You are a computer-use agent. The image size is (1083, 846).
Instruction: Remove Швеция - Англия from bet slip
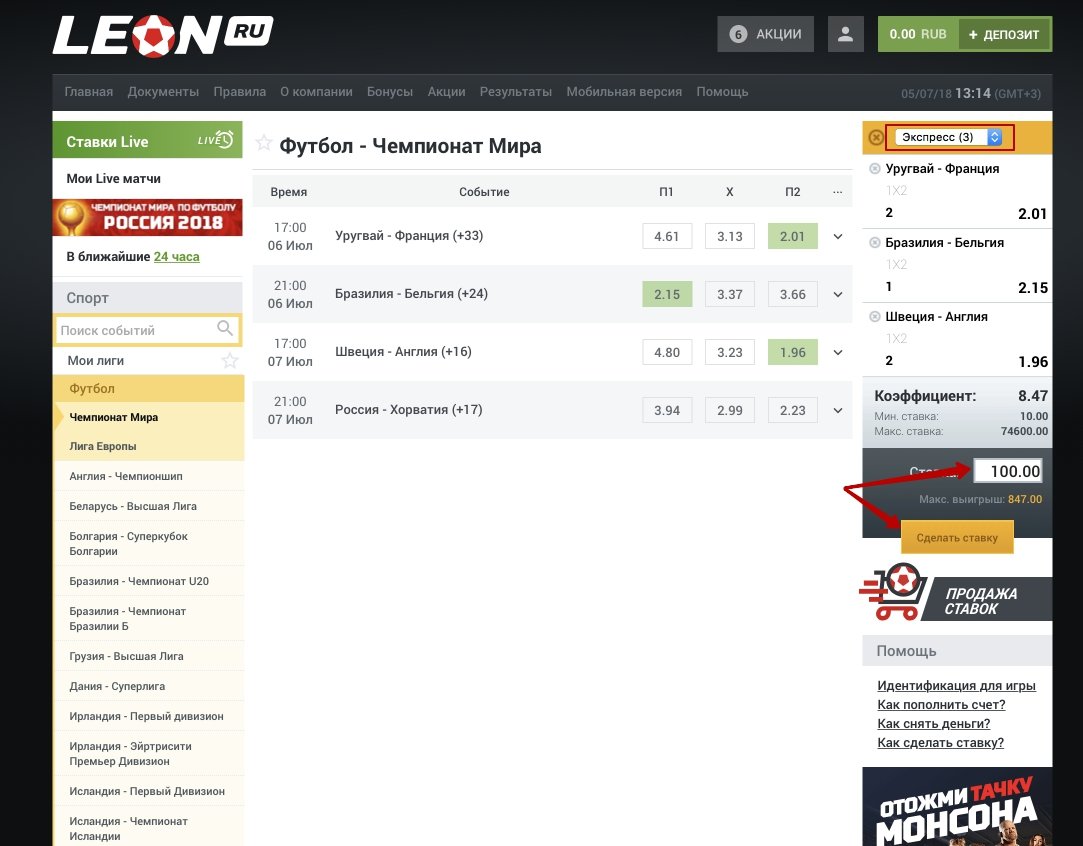pyautogui.click(x=874, y=316)
